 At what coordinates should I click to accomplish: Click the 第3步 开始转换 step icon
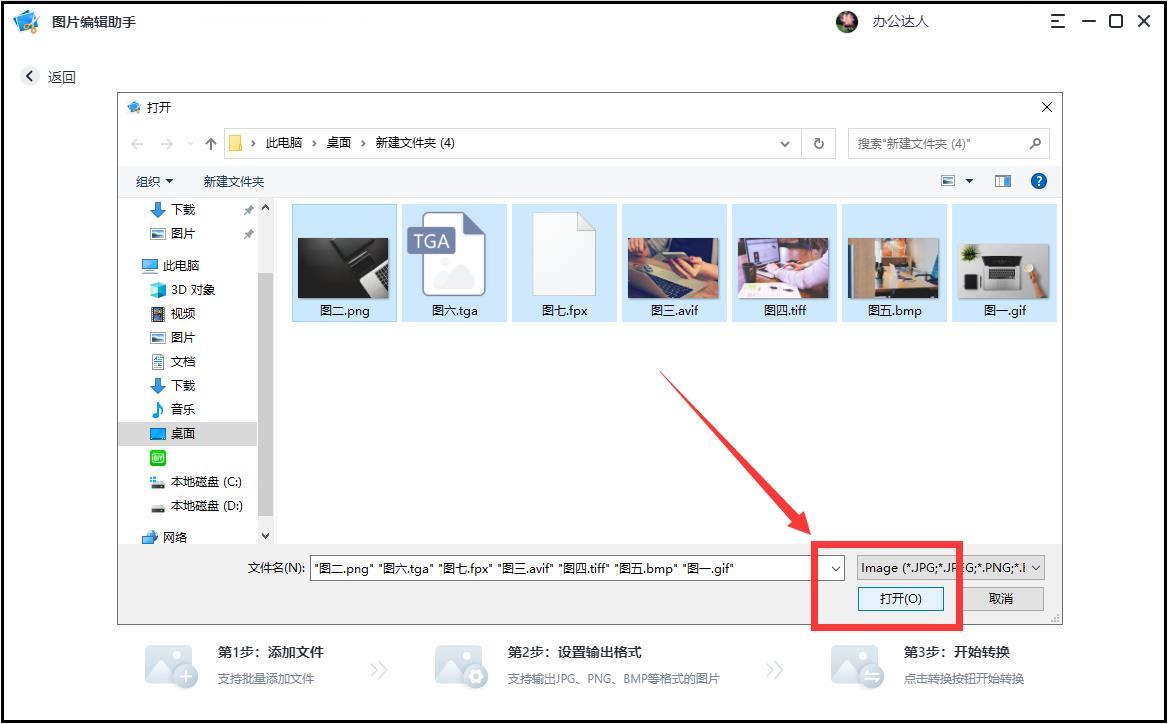point(855,663)
